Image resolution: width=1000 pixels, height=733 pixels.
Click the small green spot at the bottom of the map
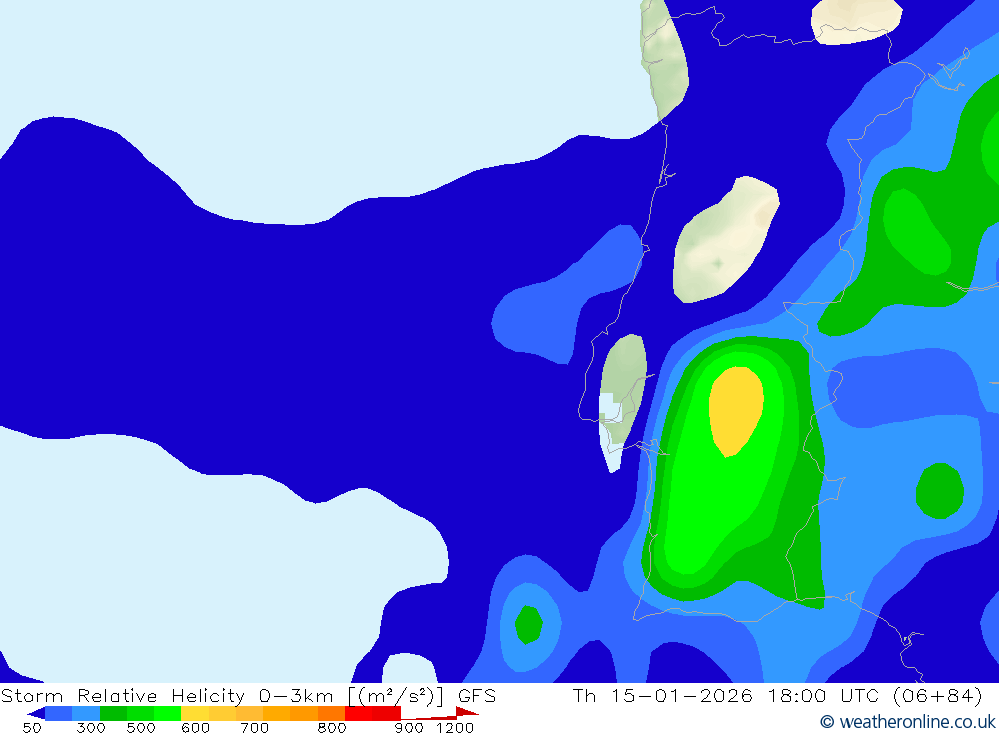[x=529, y=625]
